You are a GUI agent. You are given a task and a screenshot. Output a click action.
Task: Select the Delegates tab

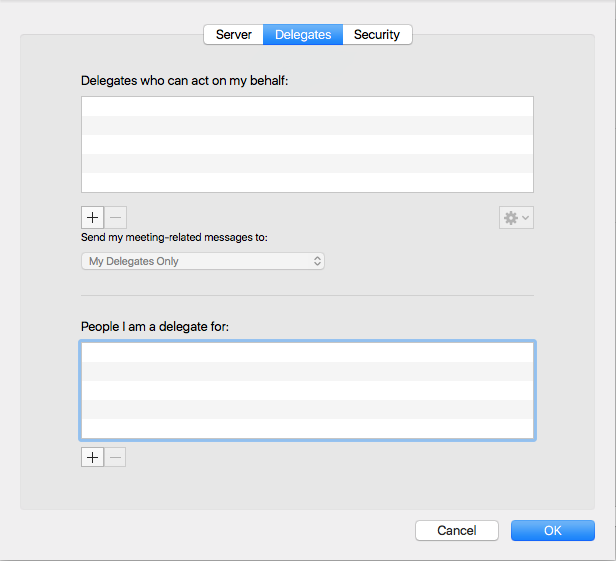pyautogui.click(x=303, y=35)
